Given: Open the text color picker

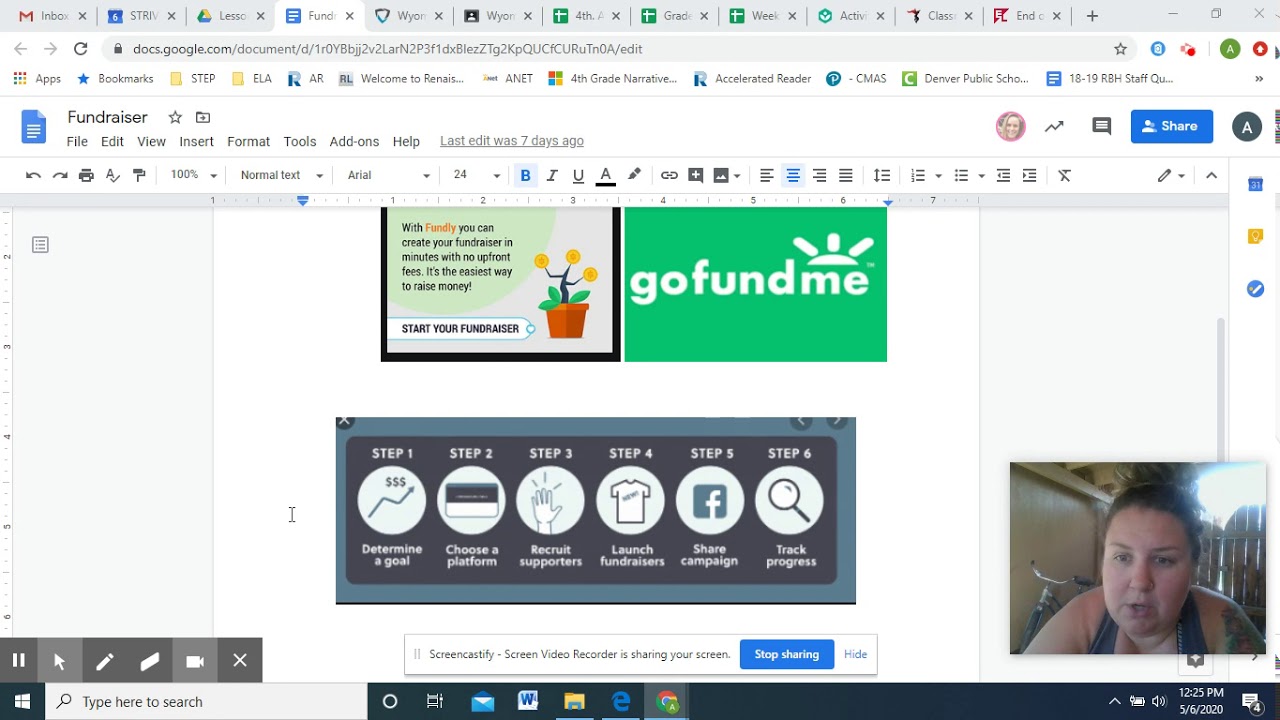Looking at the screenshot, I should point(605,175).
